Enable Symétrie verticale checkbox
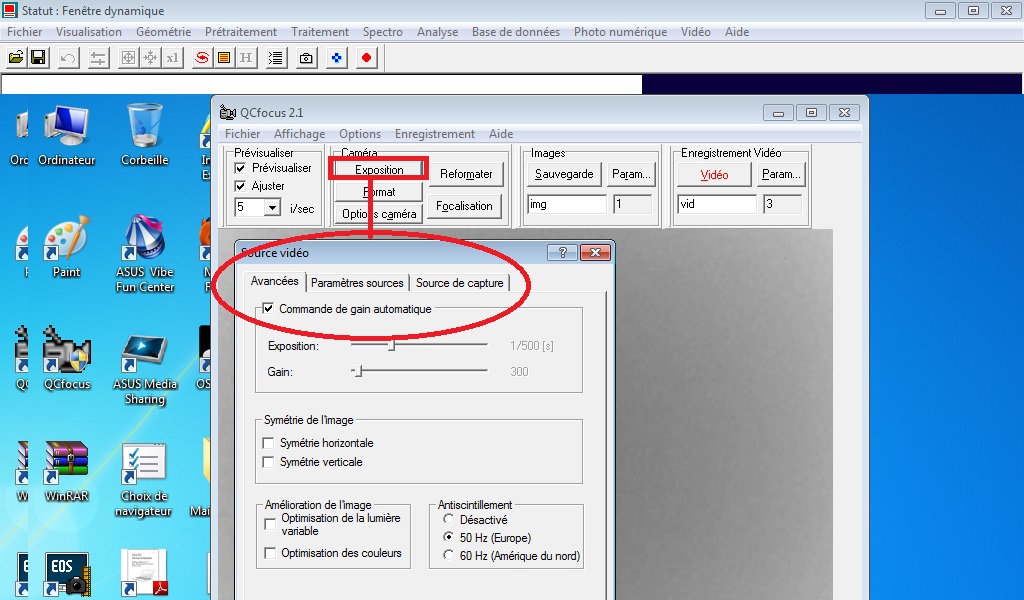 click(268, 462)
